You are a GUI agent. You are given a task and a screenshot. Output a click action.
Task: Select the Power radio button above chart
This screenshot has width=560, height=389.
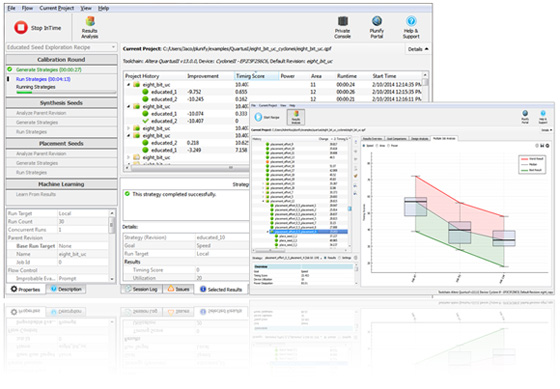pyautogui.click(x=389, y=146)
